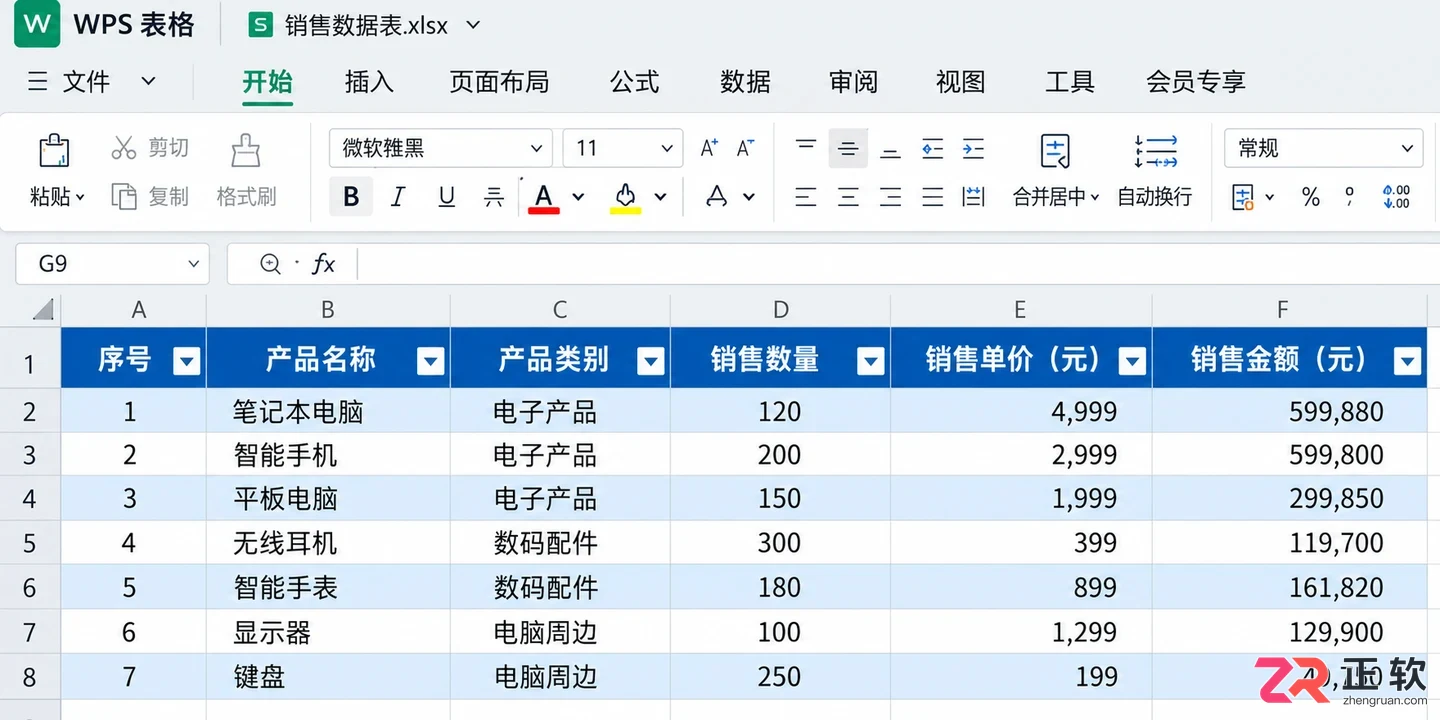Click the decimal places .00 icon

1396,197
